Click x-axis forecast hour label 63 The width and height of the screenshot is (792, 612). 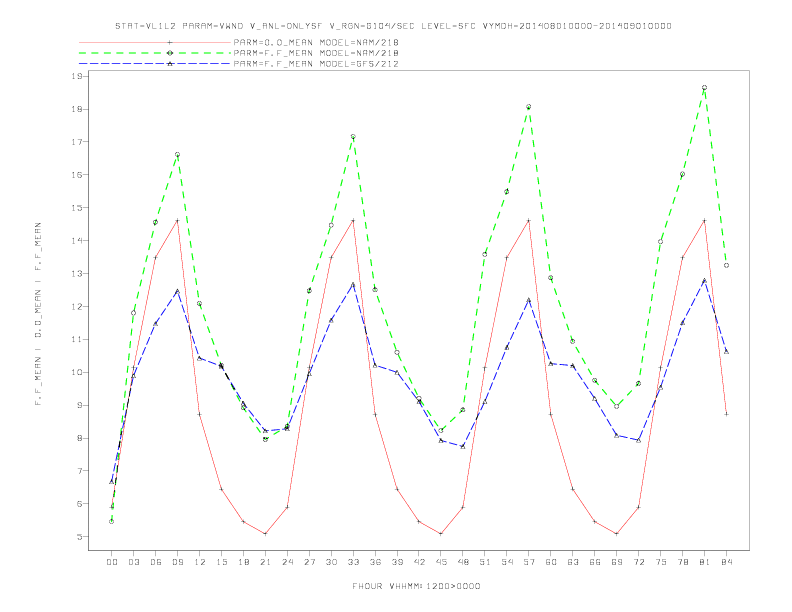click(573, 562)
